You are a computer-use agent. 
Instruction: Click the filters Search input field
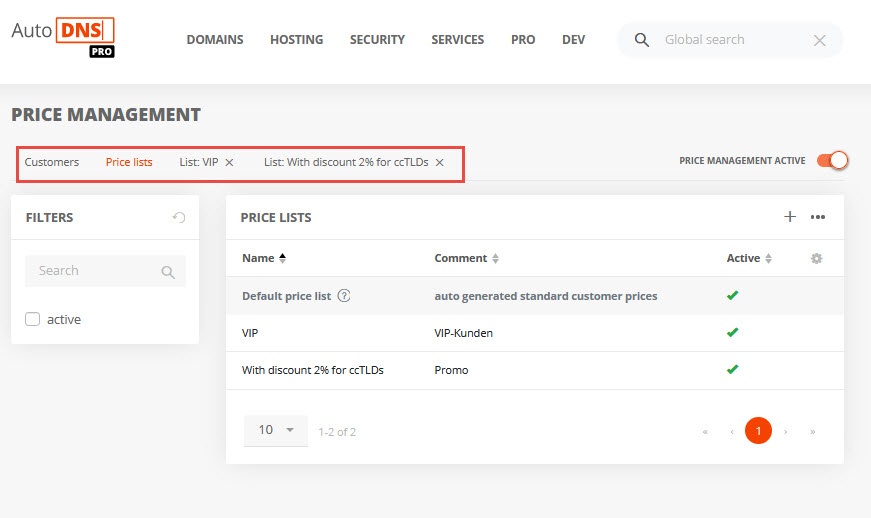coord(105,271)
